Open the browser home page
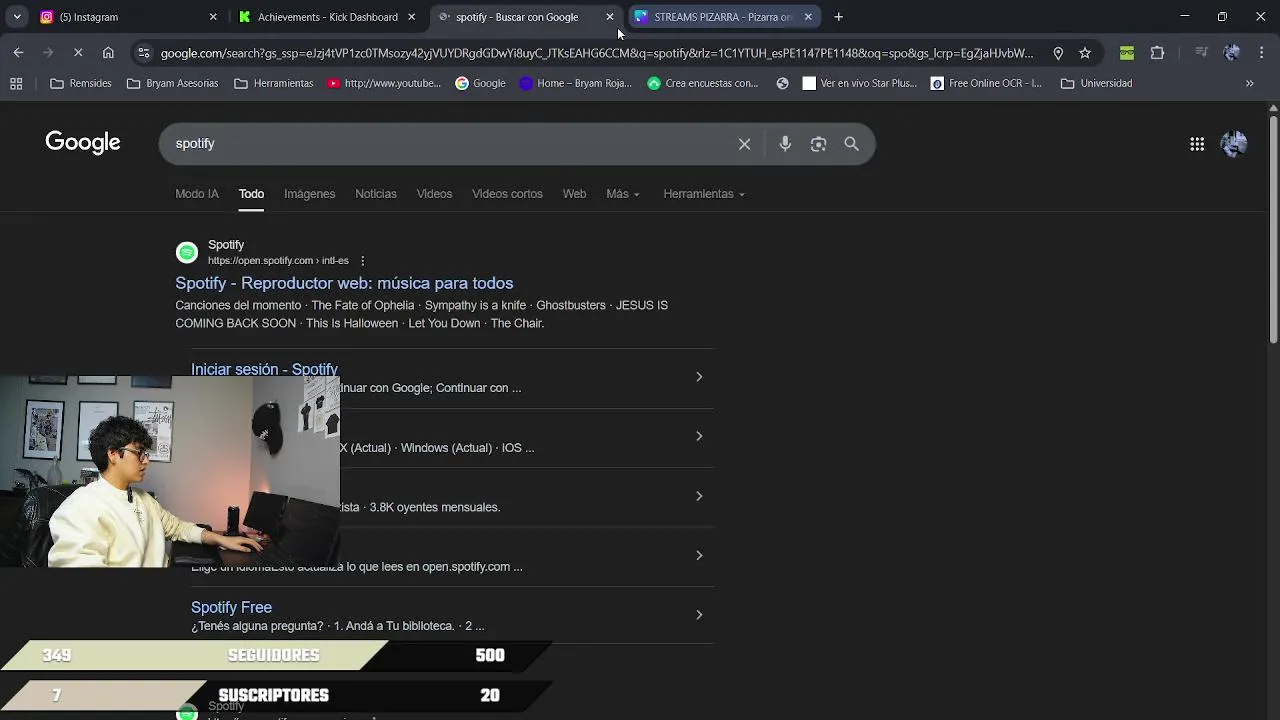This screenshot has width=1280, height=720. point(108,53)
